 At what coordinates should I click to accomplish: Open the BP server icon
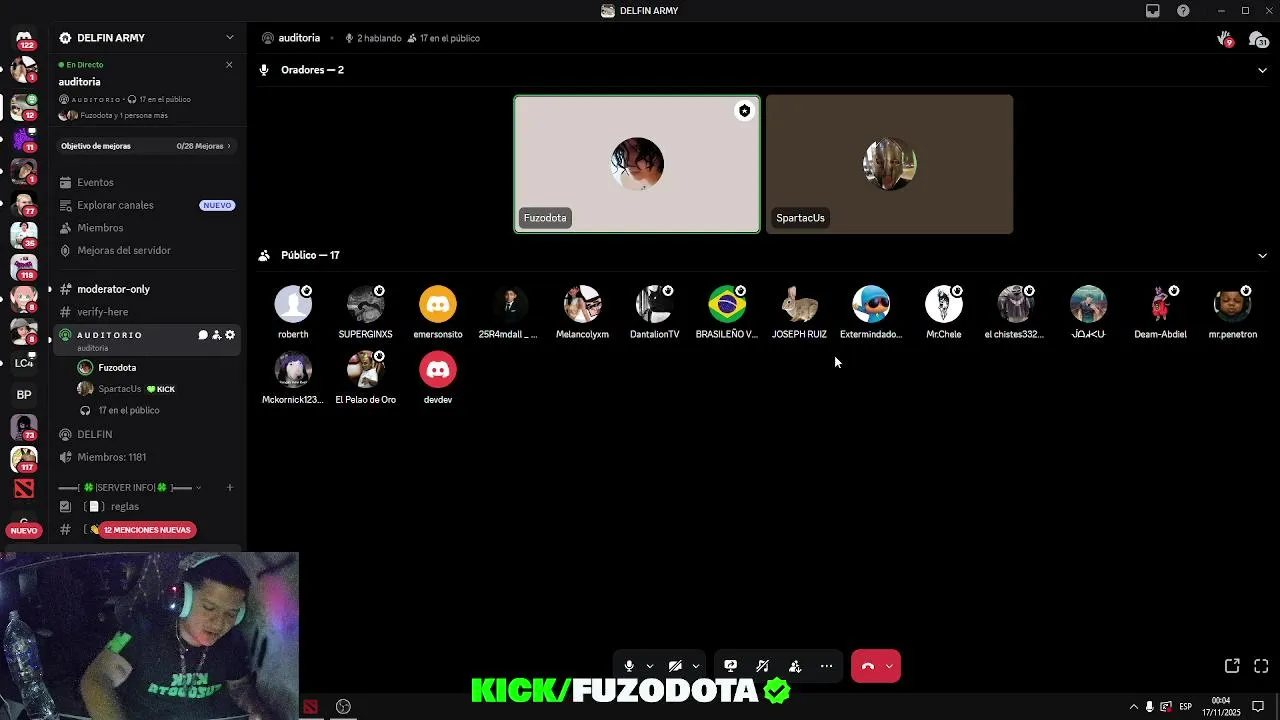click(24, 395)
